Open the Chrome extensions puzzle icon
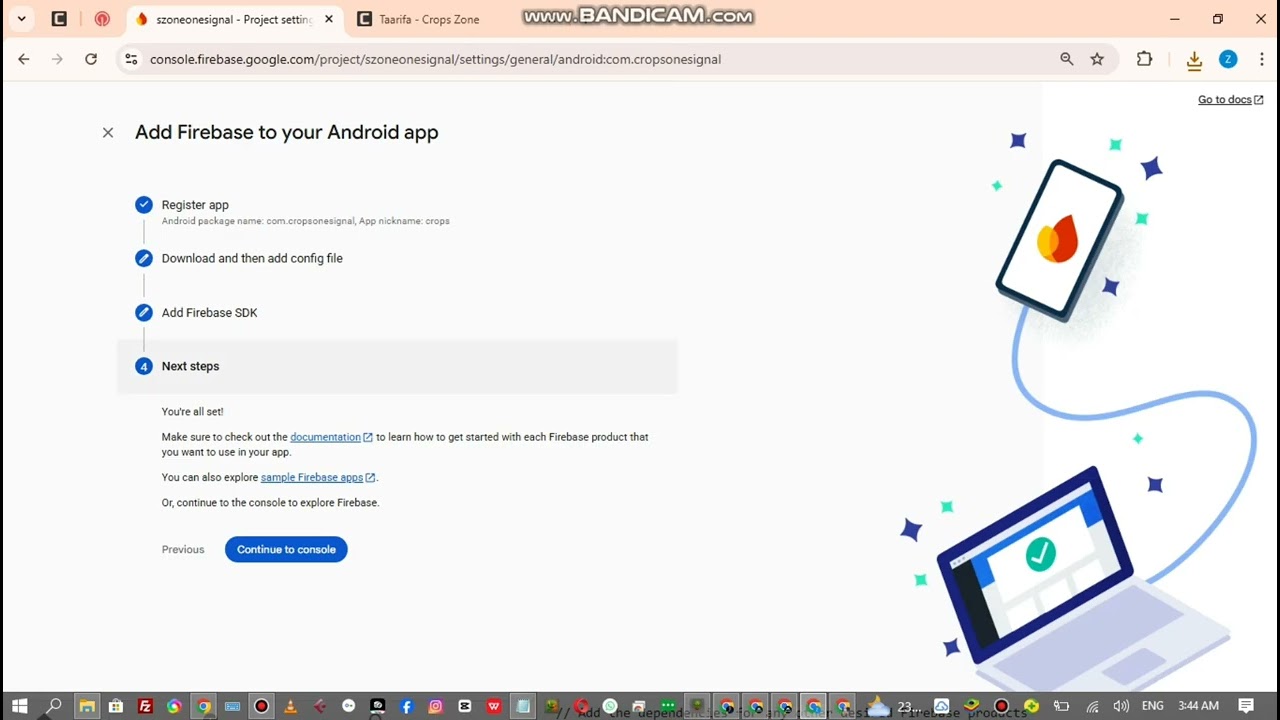Image resolution: width=1280 pixels, height=720 pixels. coord(1145,59)
